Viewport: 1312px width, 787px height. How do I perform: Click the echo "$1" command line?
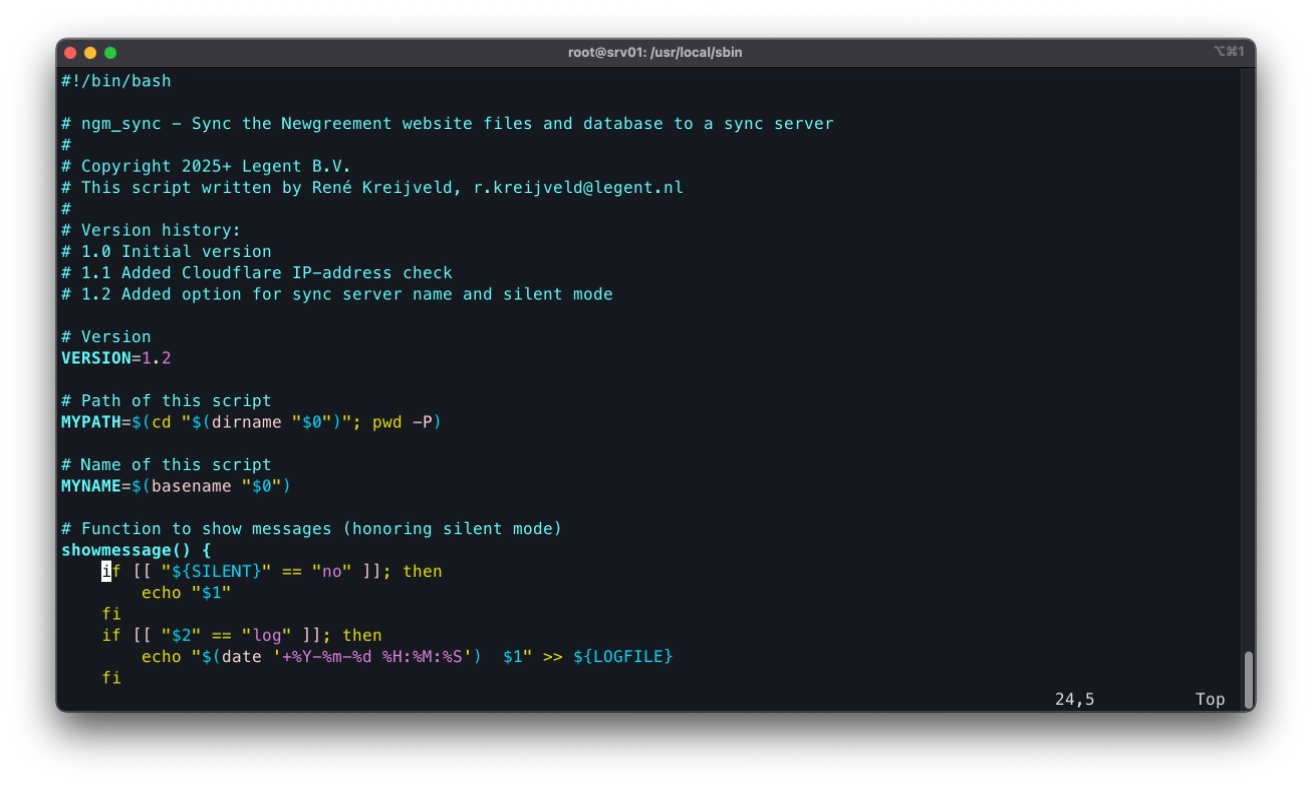(x=186, y=592)
